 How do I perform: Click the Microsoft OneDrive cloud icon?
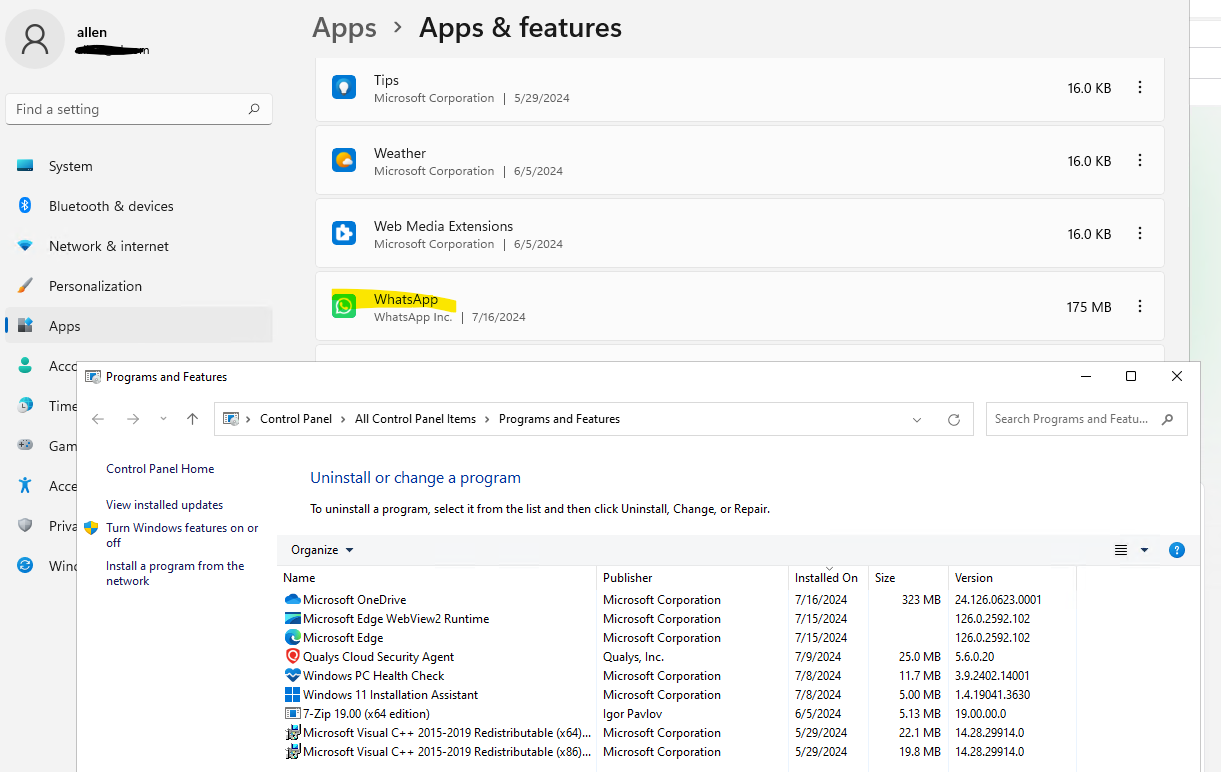[x=293, y=600]
